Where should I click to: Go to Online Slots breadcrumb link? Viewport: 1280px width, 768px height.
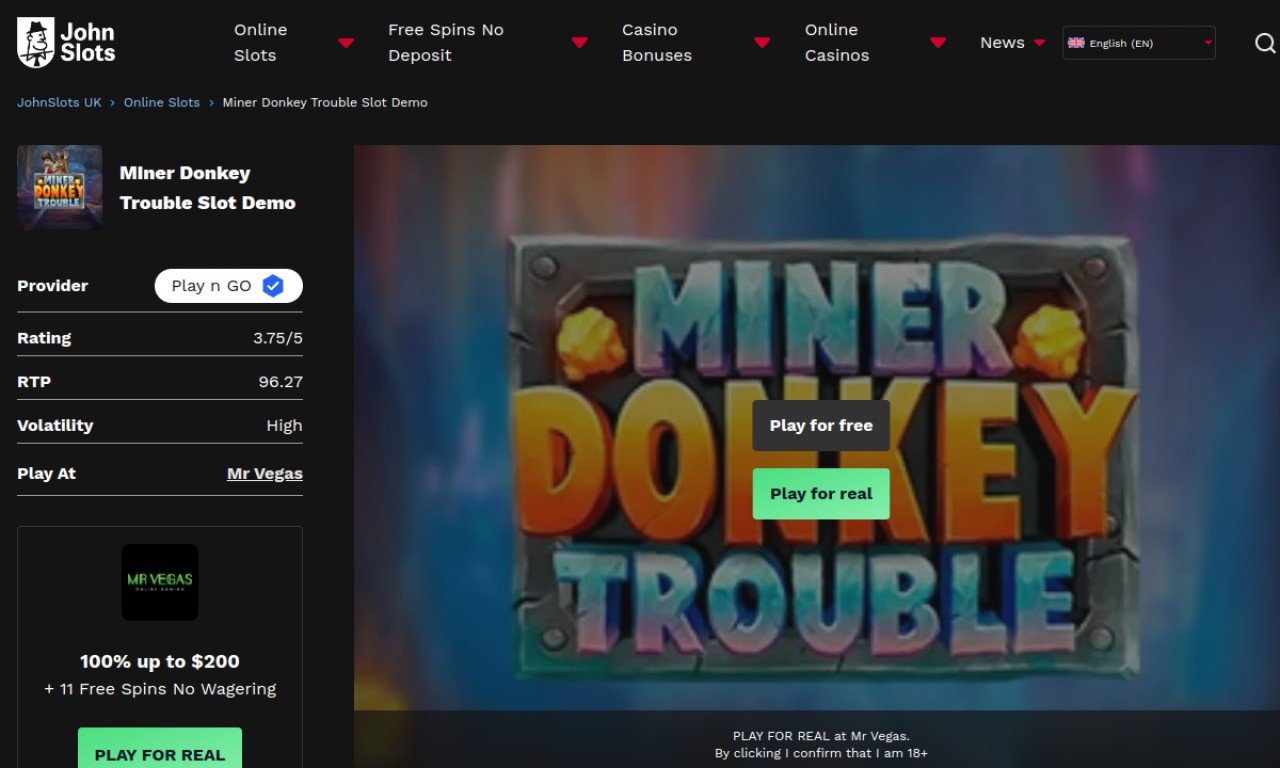tap(162, 102)
